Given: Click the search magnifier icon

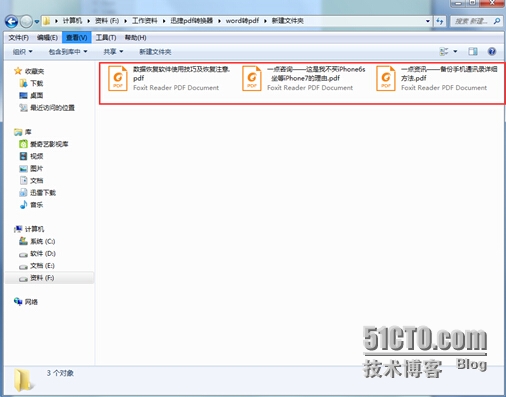Looking at the screenshot, I should (497, 21).
